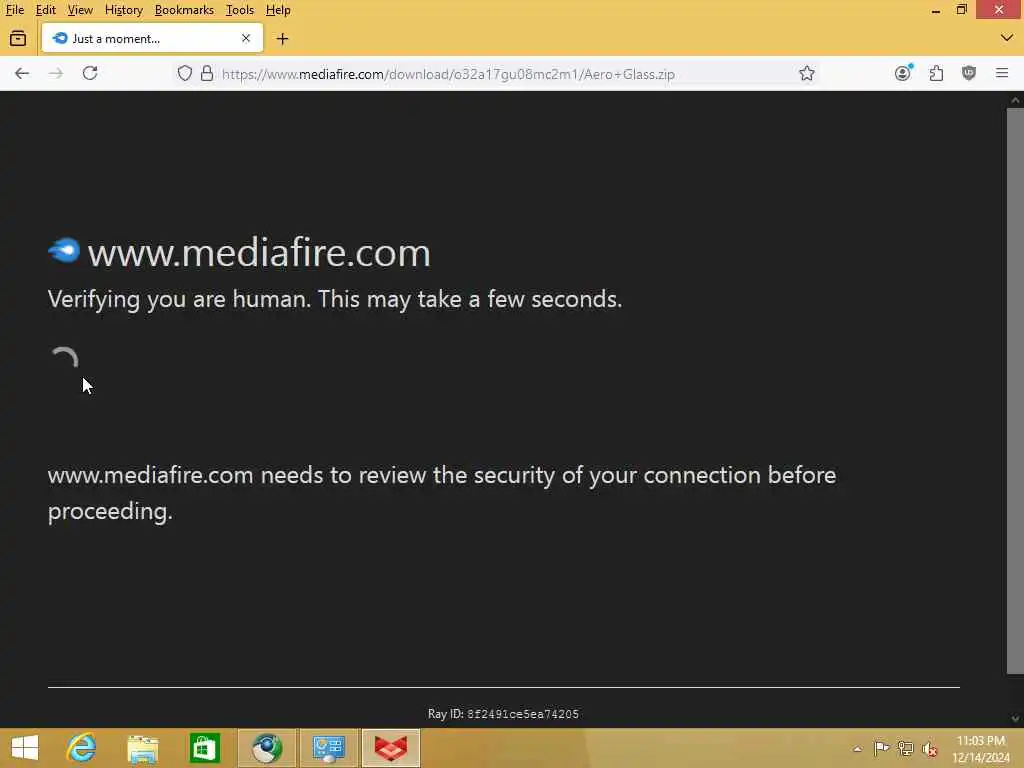Switch to the globe browser taskbar icon
The image size is (1024, 768).
pos(267,748)
